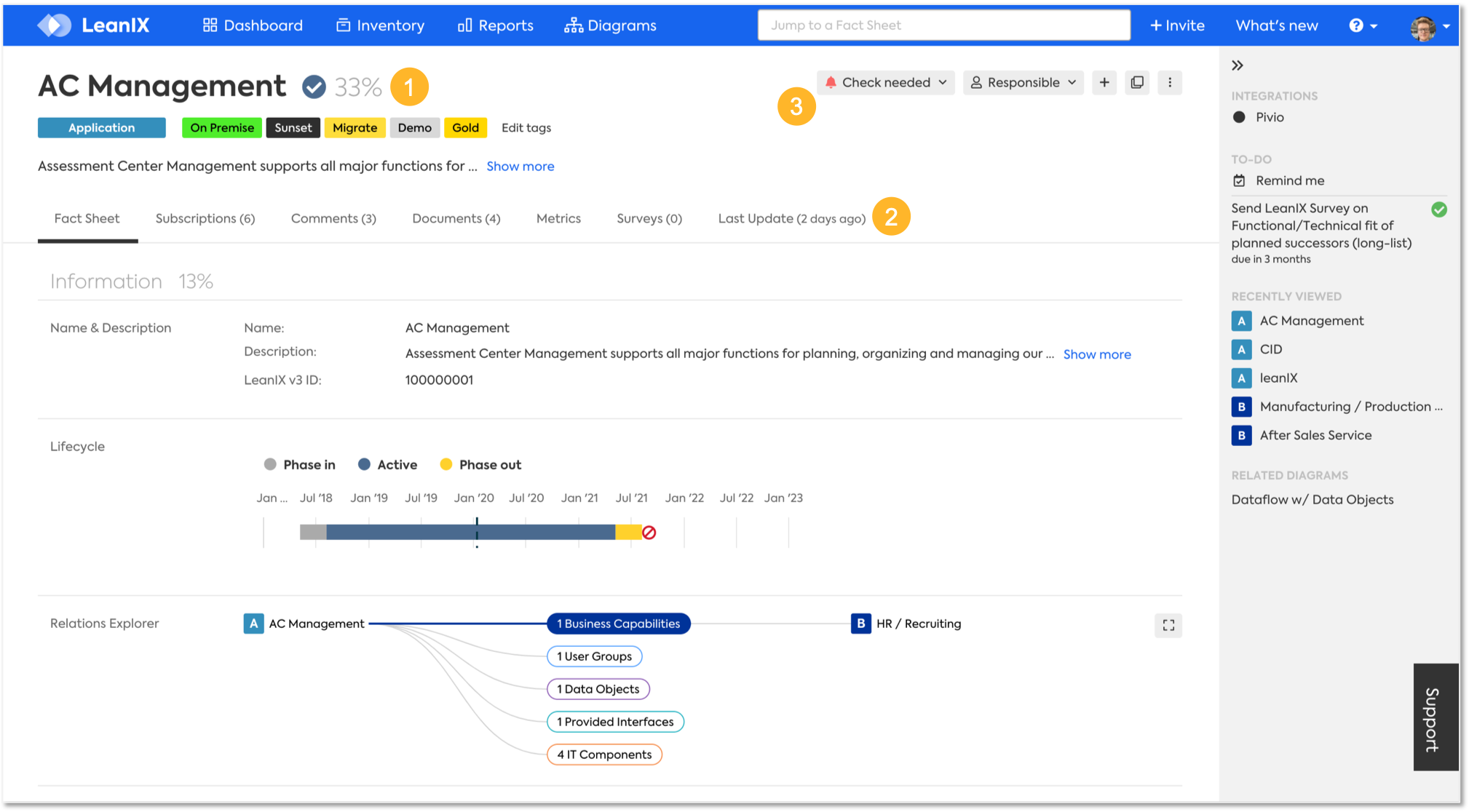Click the help question mark icon
The width and height of the screenshot is (1469, 812).
pos(1356,25)
